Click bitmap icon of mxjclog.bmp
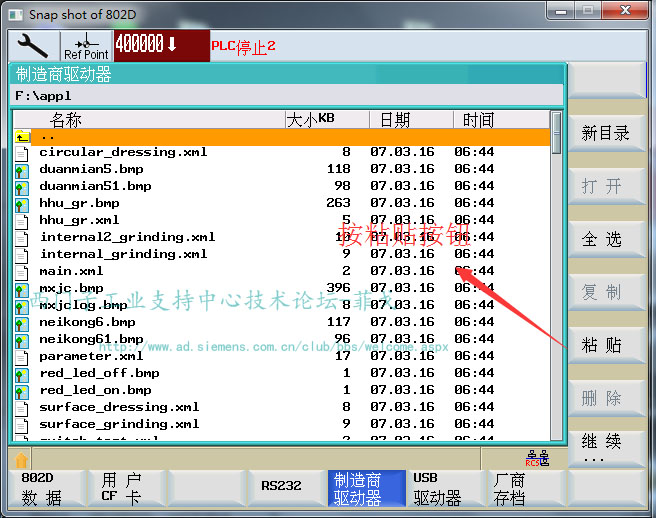 coord(22,307)
